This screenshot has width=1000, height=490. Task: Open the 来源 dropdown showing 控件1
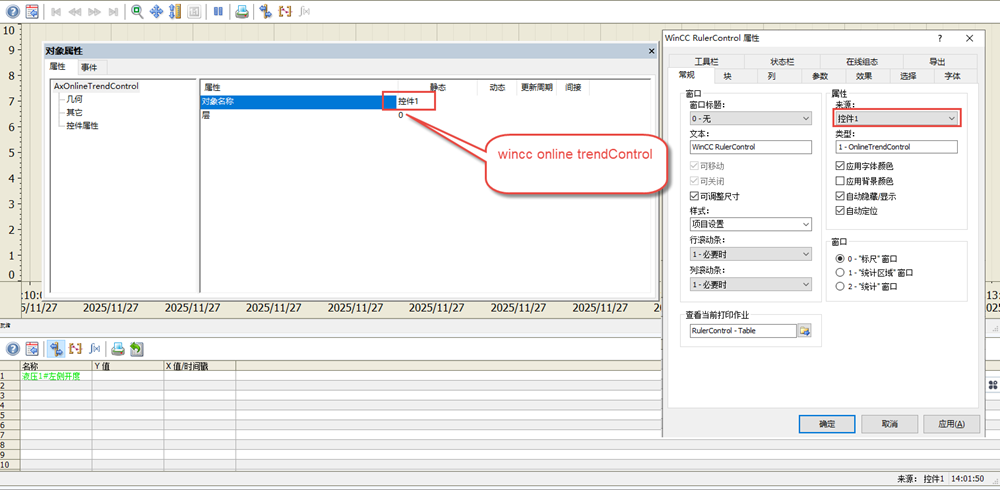tap(896, 118)
